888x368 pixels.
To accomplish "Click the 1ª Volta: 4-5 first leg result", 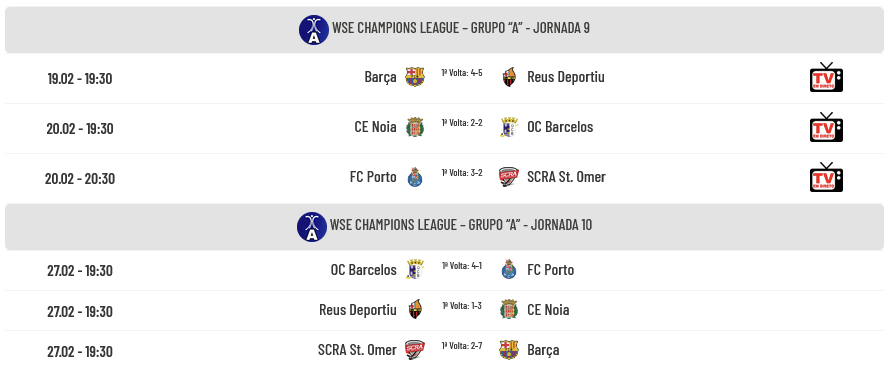I will pos(462,72).
